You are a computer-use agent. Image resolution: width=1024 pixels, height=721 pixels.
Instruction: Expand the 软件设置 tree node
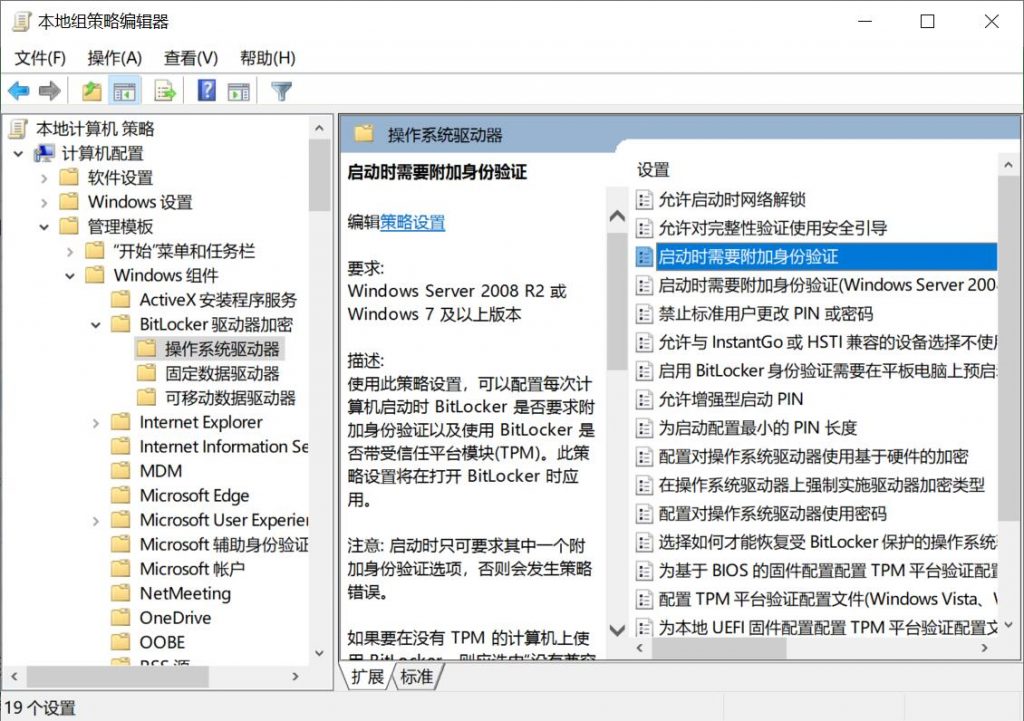pos(44,178)
